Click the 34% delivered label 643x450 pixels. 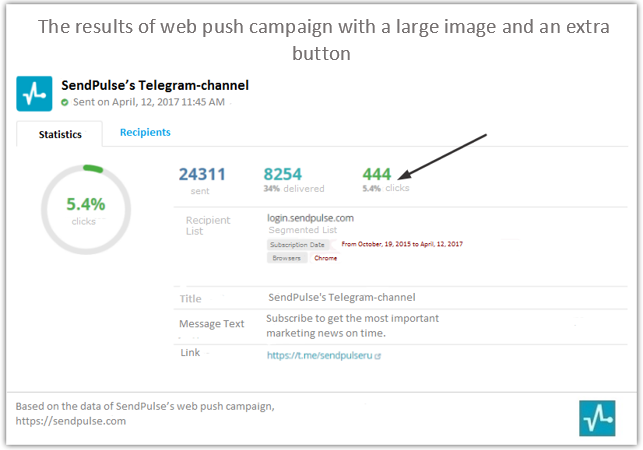(x=294, y=189)
